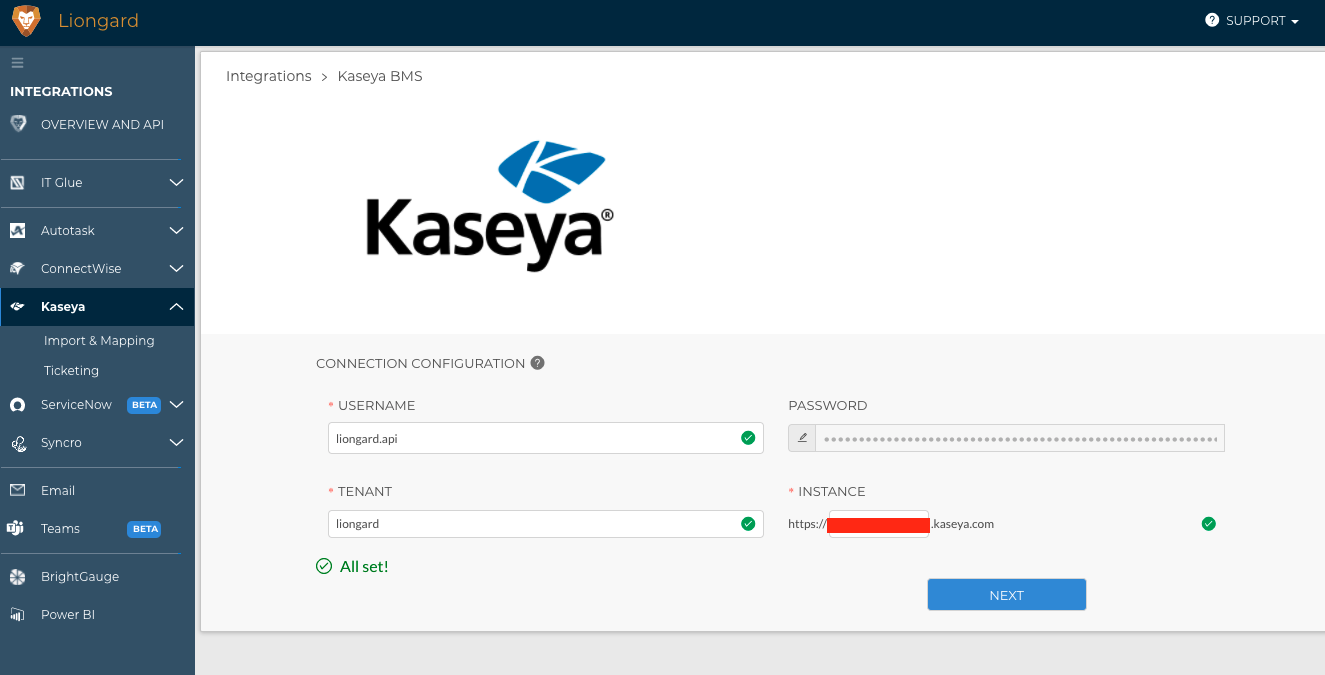Click into the Username input field

(x=546, y=438)
